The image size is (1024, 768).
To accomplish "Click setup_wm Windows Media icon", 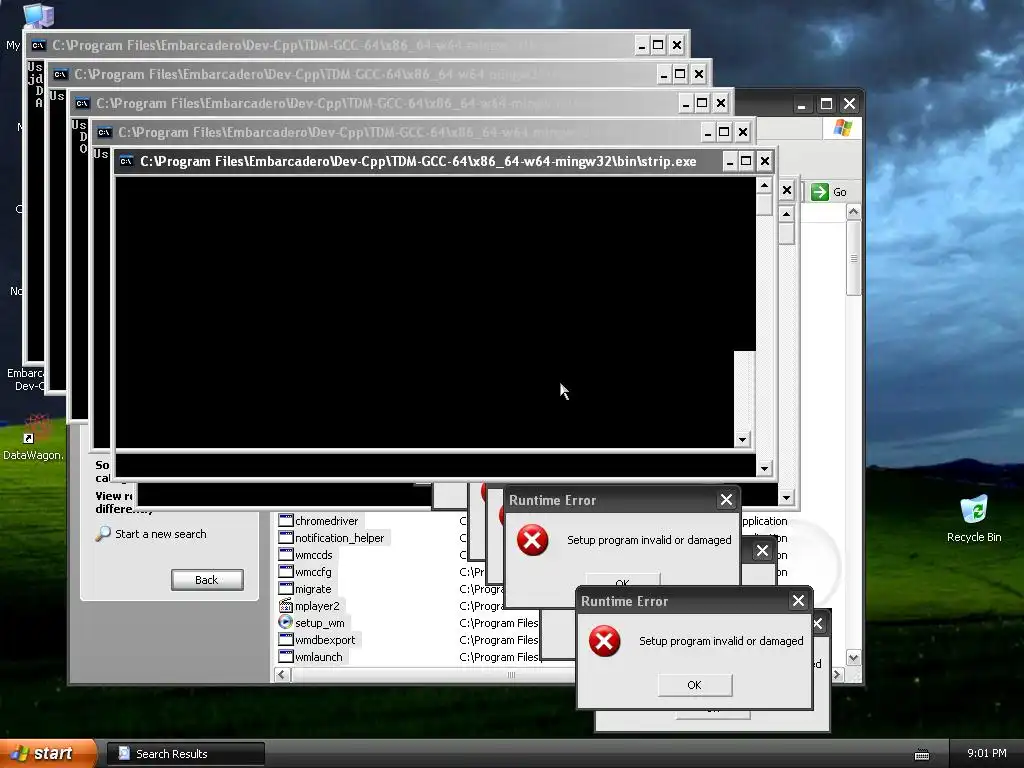I will point(285,622).
